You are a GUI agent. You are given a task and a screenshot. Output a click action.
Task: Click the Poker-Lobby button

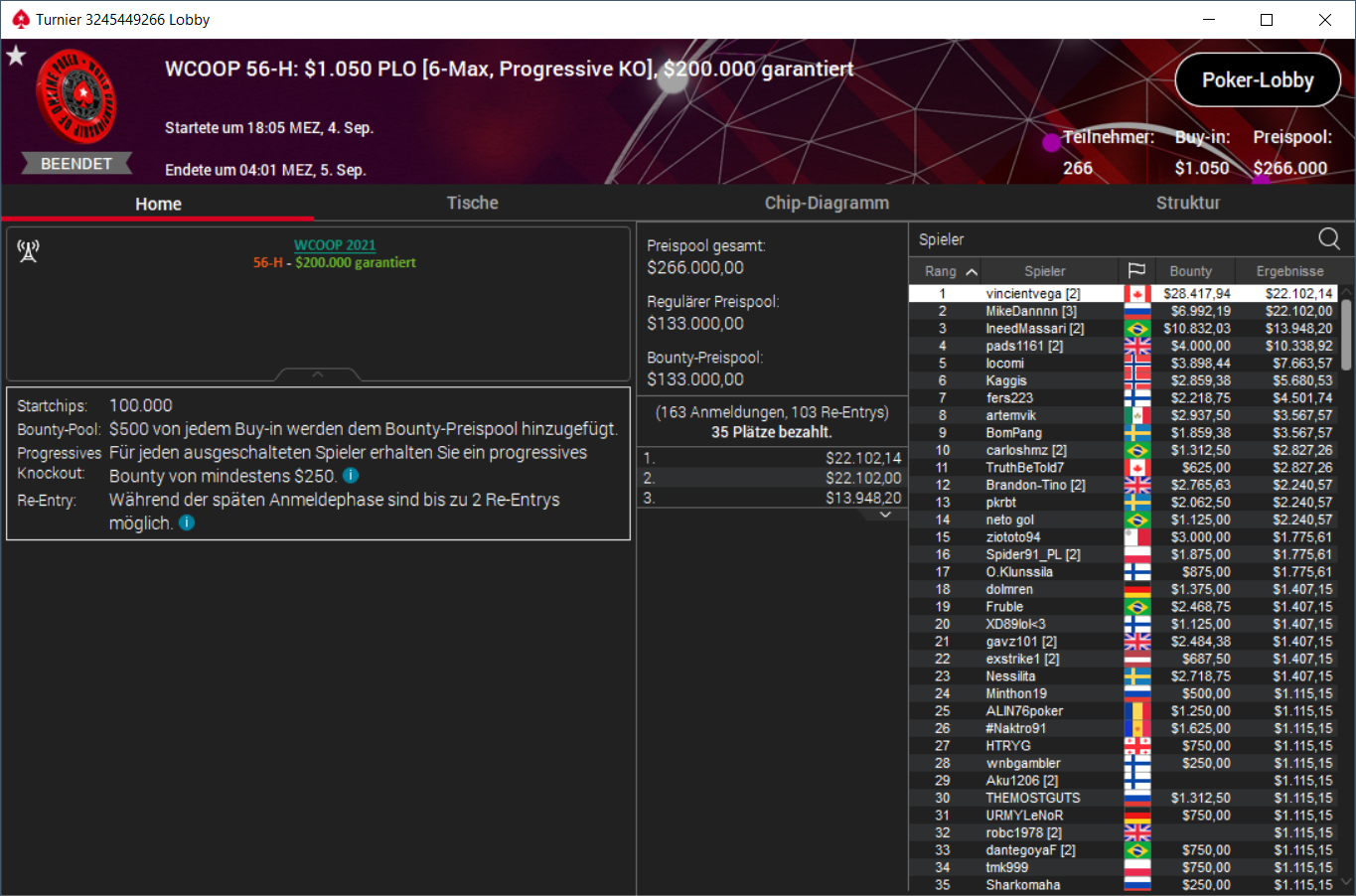point(1258,80)
